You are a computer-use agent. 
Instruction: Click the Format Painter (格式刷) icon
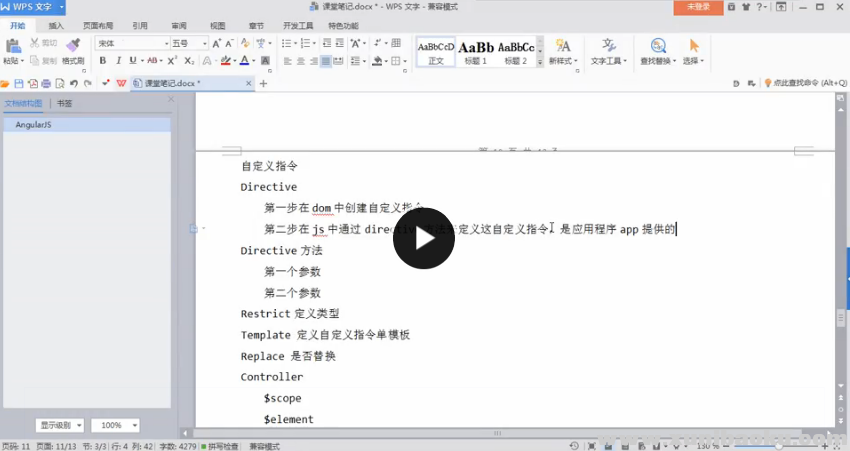73,46
